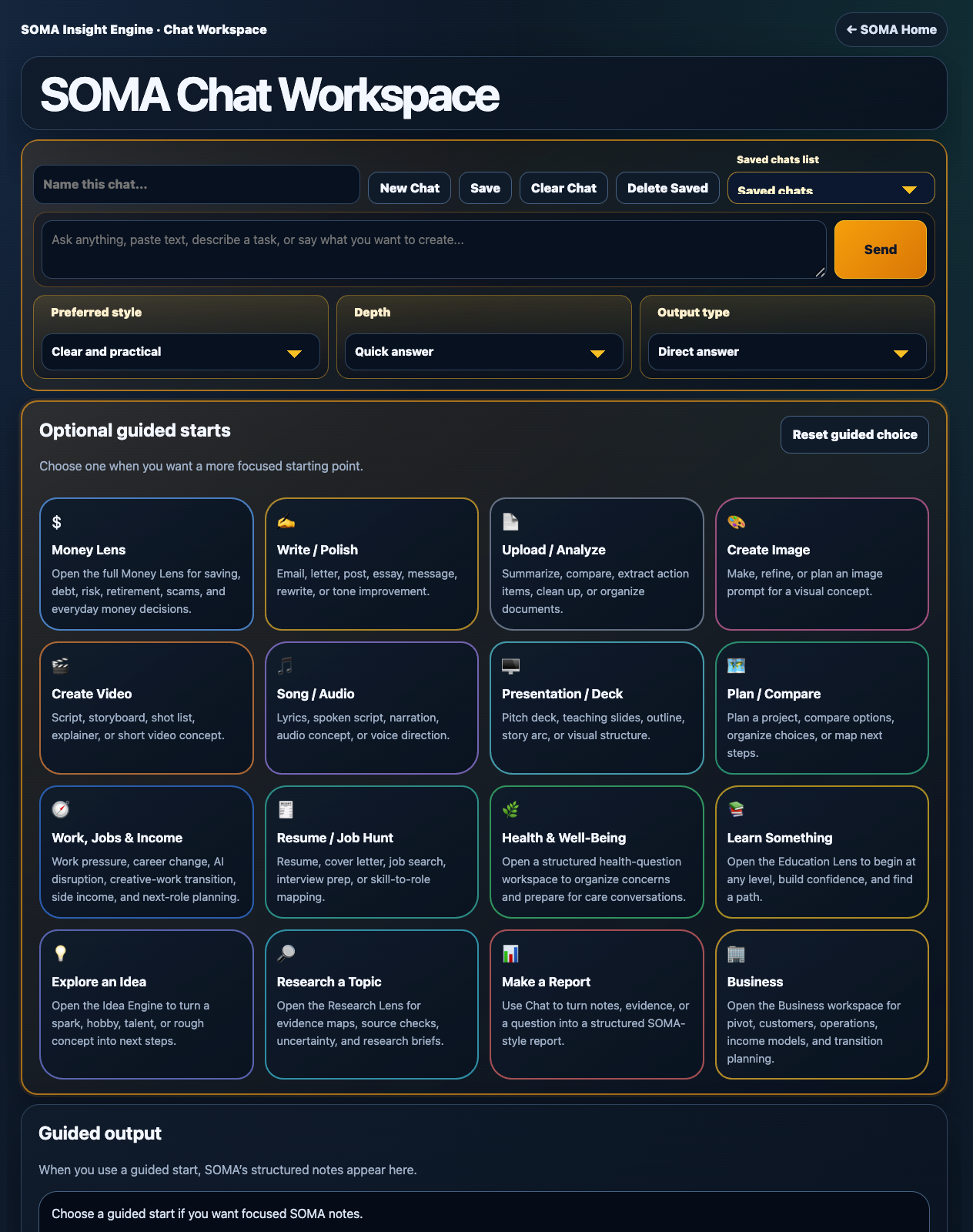
Task: Click the Guided output heading
Action: 100,1133
